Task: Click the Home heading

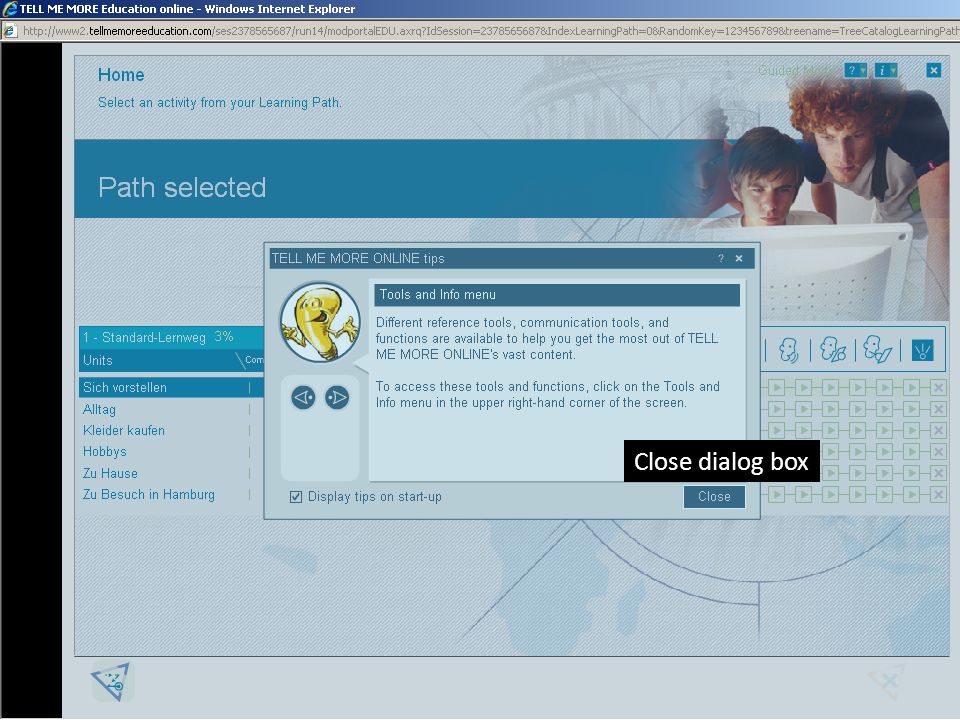Action: point(121,75)
